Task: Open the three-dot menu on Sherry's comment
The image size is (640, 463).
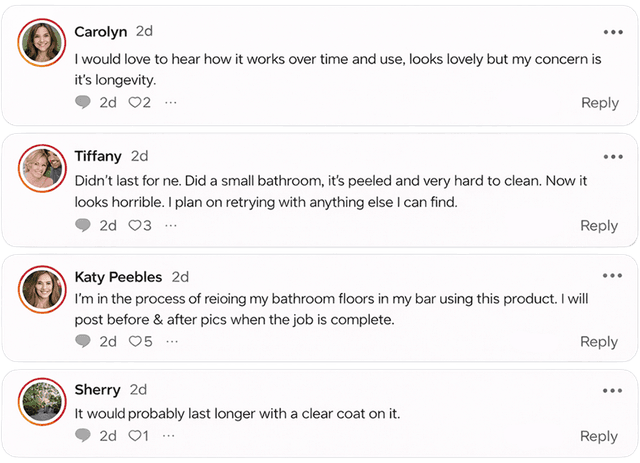Action: click(x=612, y=389)
